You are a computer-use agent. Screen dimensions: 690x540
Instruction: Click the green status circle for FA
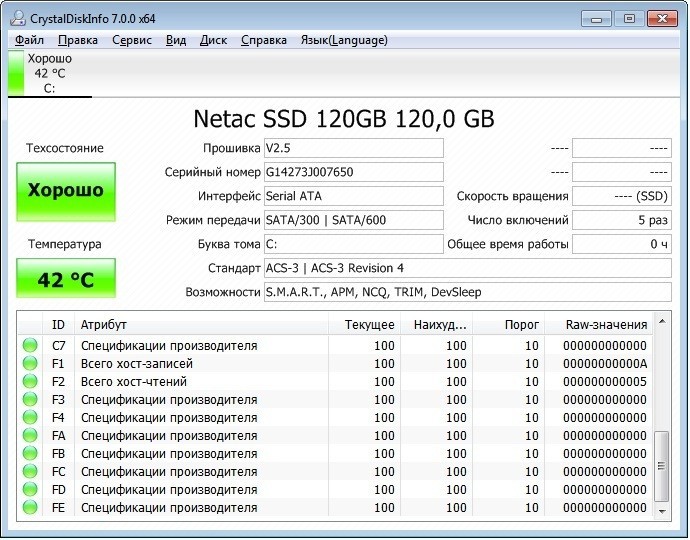point(30,436)
